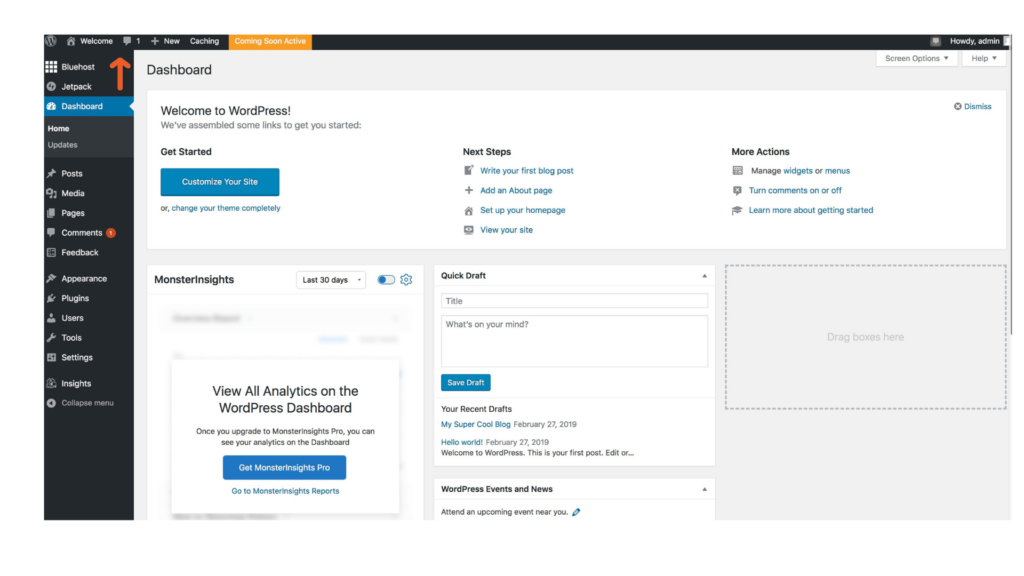Toggle the MonsterInsights widget switch
The height and width of the screenshot is (576, 1024).
(386, 280)
